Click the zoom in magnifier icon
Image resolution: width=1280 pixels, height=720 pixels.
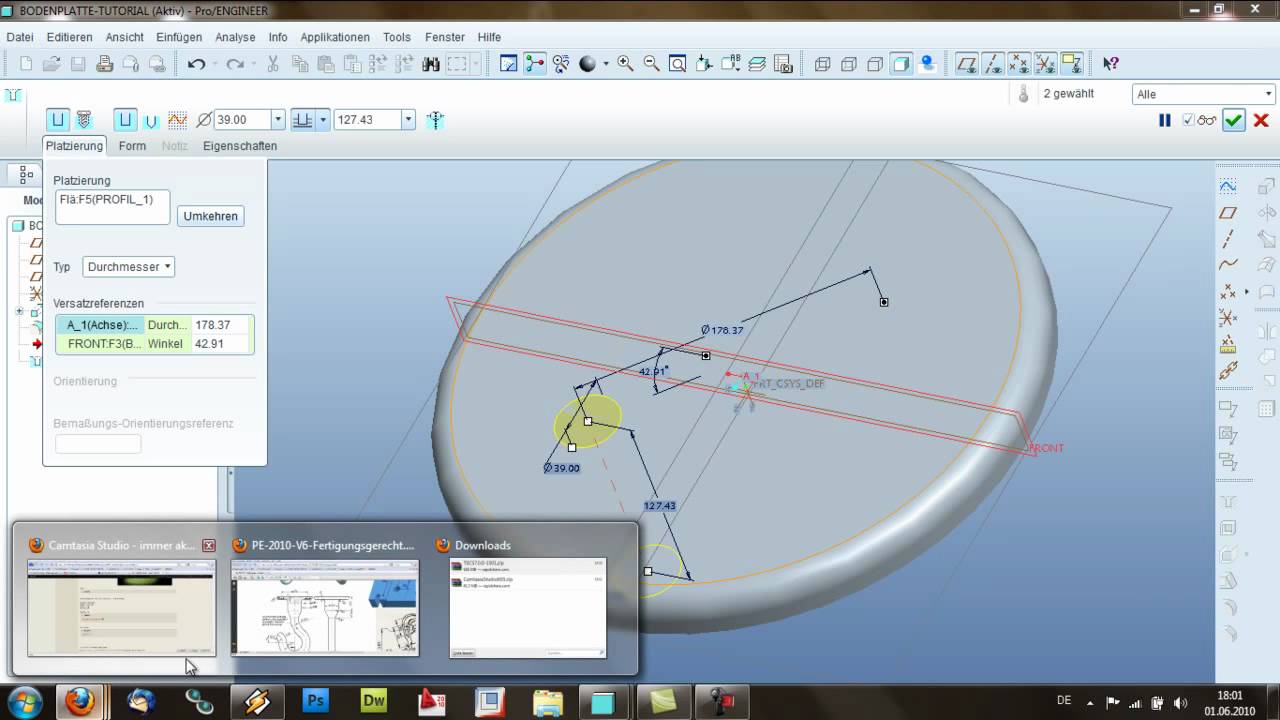(x=626, y=64)
